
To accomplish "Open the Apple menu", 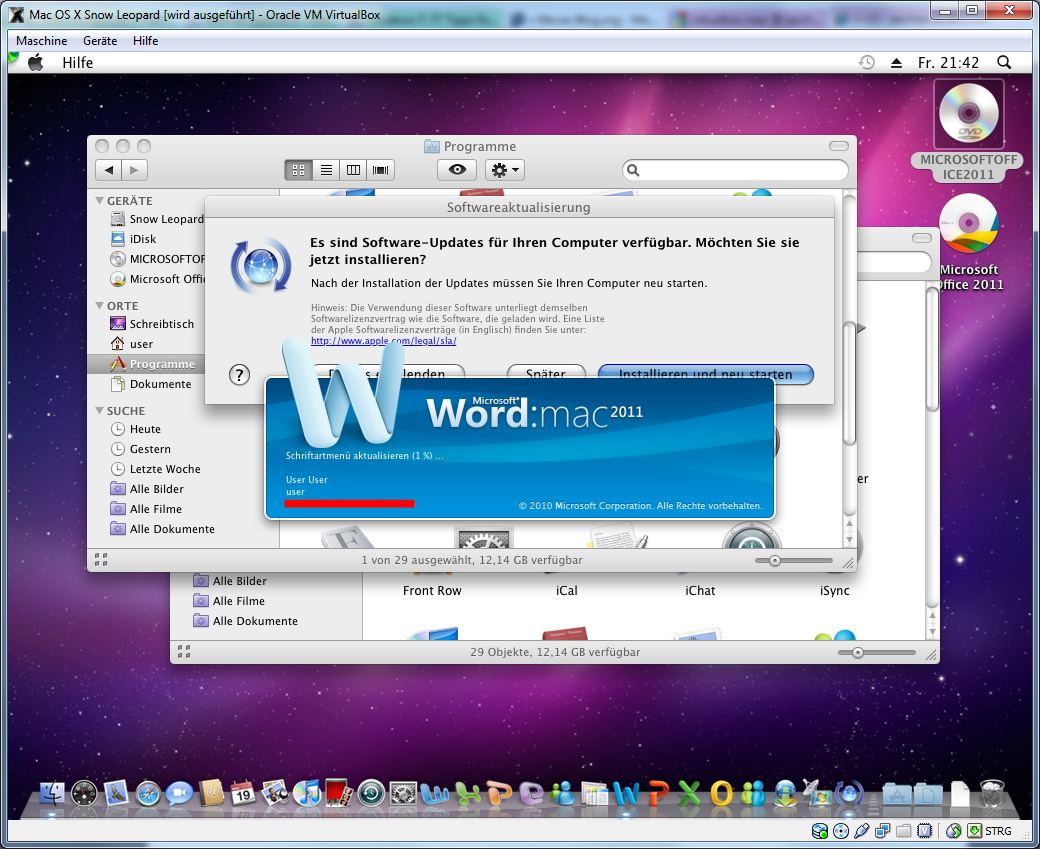I will [36, 62].
